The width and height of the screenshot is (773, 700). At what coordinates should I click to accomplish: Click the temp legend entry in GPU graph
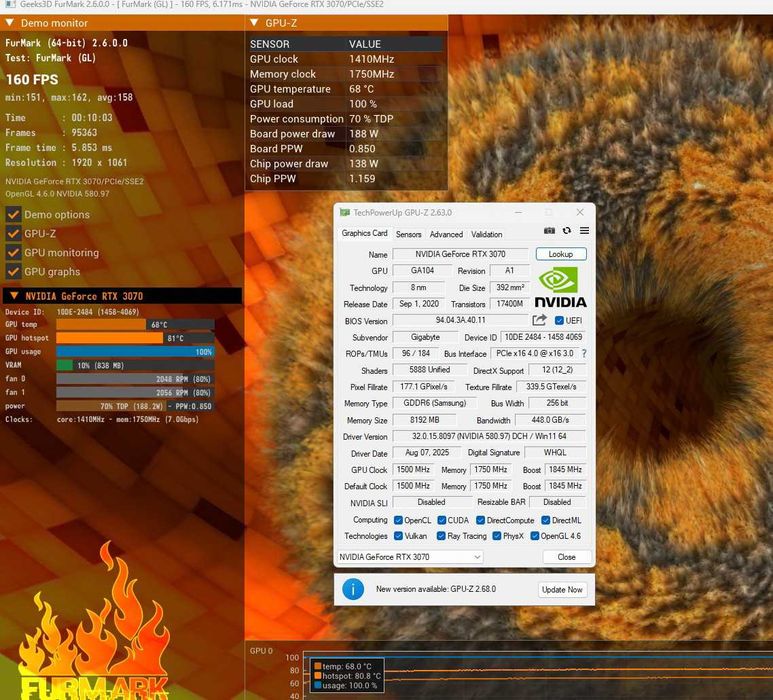(x=343, y=666)
